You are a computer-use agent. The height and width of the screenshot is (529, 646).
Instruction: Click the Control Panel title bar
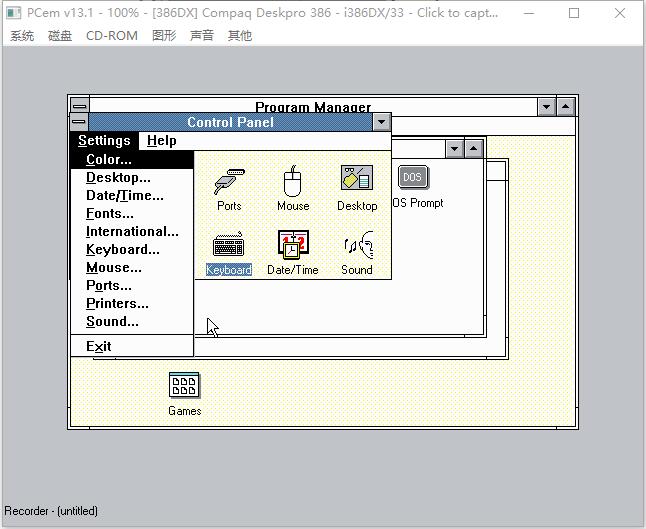point(230,122)
